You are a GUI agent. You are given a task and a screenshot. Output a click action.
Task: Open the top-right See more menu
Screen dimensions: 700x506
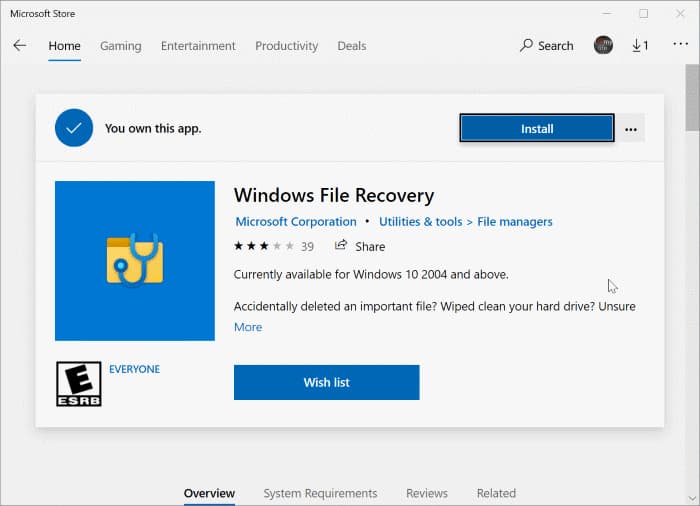[680, 44]
